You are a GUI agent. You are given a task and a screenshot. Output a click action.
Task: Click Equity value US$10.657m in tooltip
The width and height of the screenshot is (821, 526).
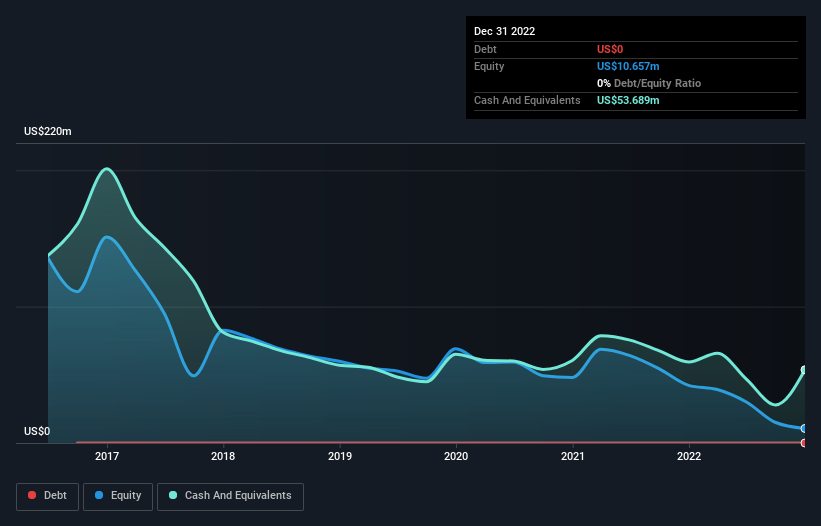(x=628, y=66)
